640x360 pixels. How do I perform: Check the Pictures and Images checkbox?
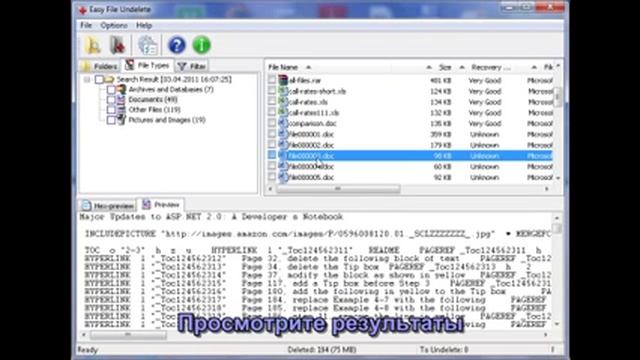pyautogui.click(x=111, y=120)
